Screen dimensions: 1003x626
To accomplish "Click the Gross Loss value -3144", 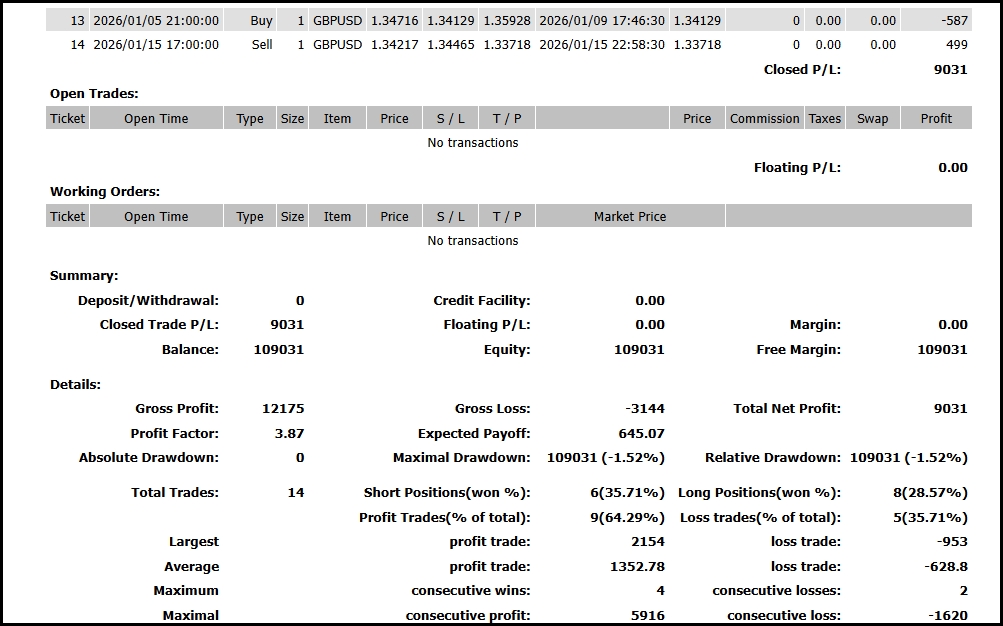I will point(642,408).
